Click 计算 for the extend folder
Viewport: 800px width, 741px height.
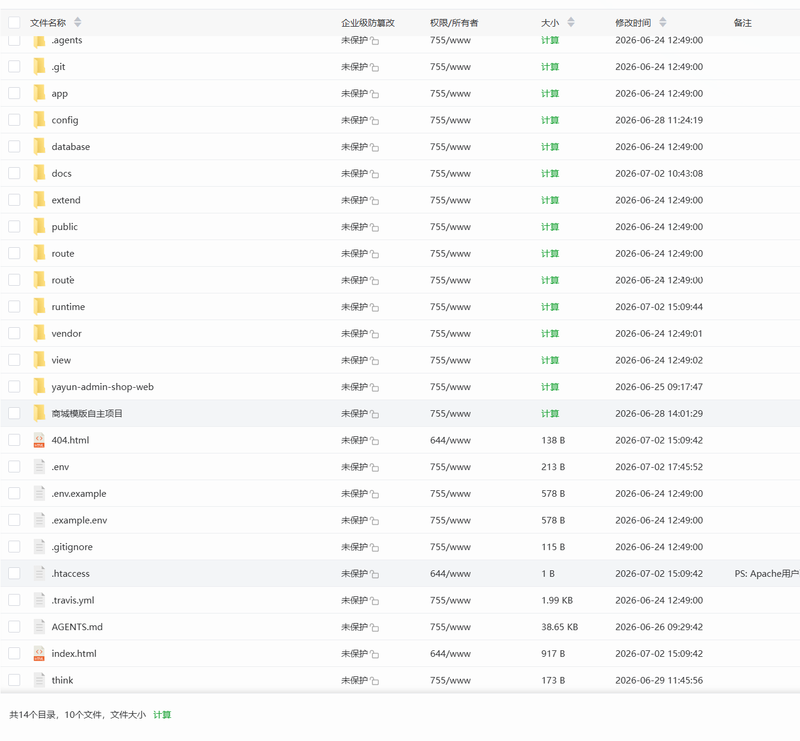point(550,200)
